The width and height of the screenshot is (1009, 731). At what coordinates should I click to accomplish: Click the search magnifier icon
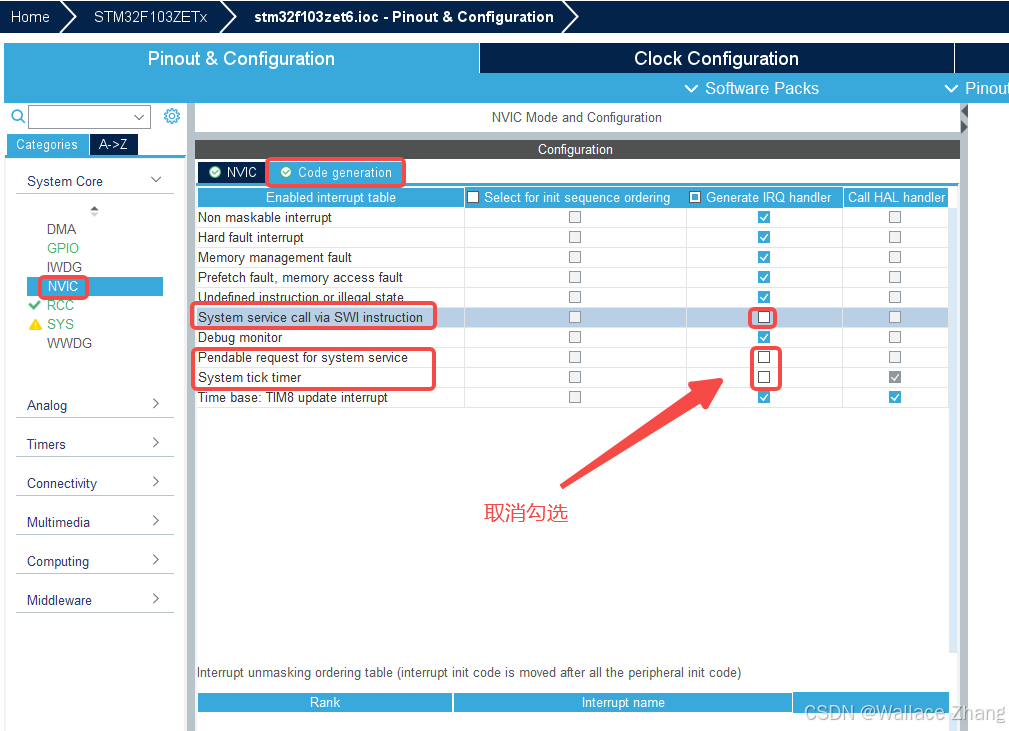pyautogui.click(x=18, y=116)
